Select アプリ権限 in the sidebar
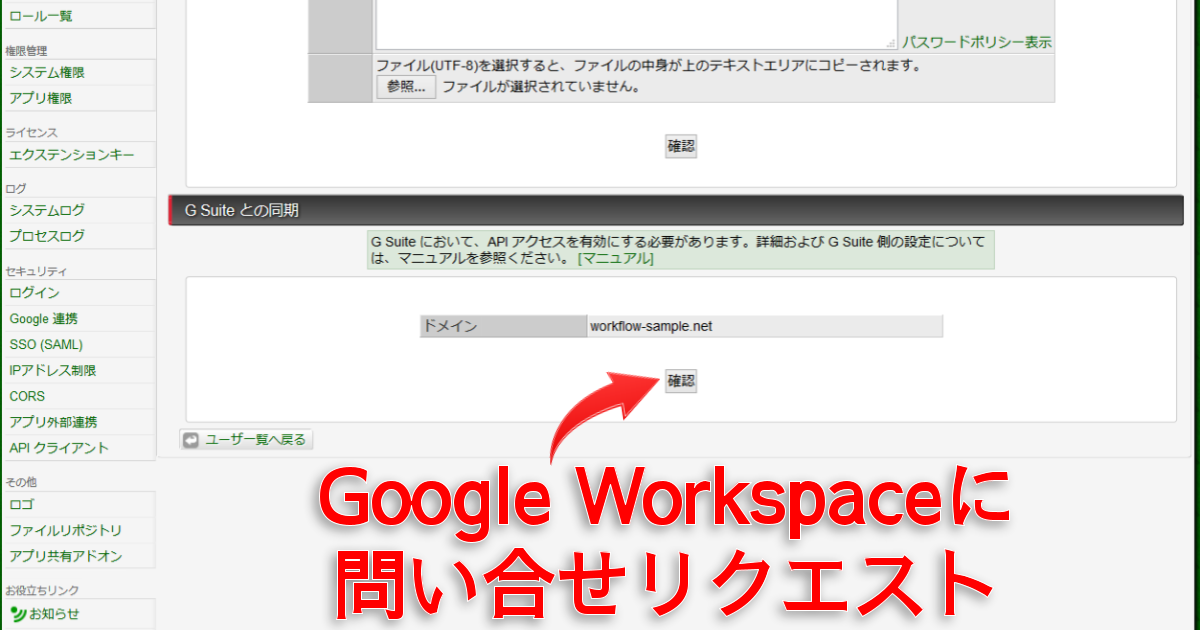Screen dimensions: 1200x630 (41, 98)
